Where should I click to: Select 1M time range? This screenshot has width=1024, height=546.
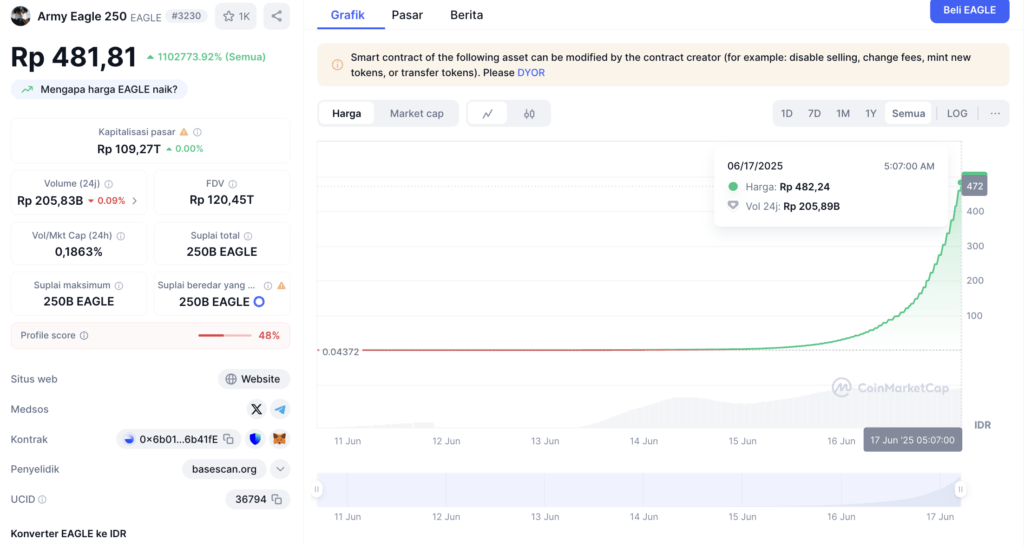click(x=843, y=114)
